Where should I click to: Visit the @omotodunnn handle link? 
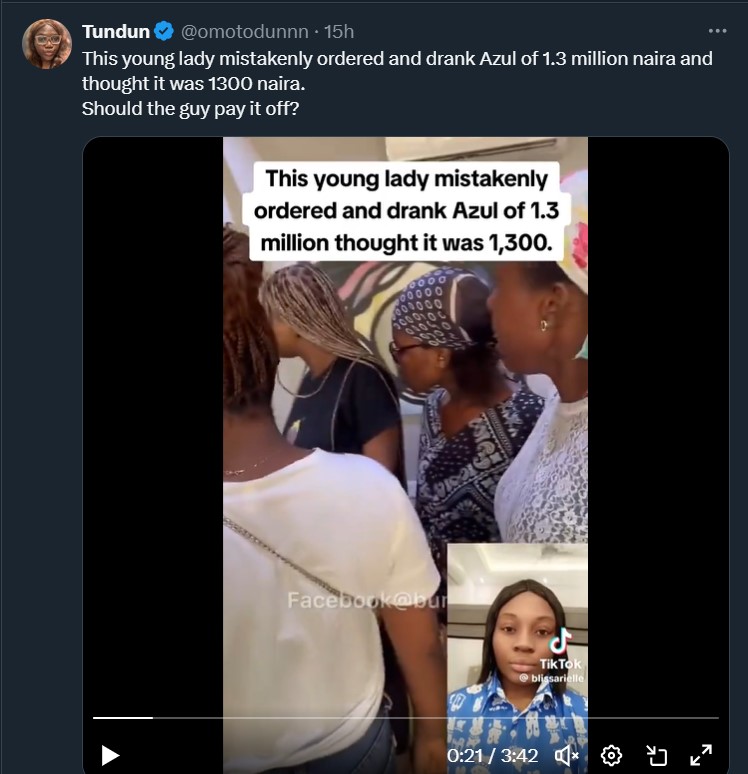(245, 32)
